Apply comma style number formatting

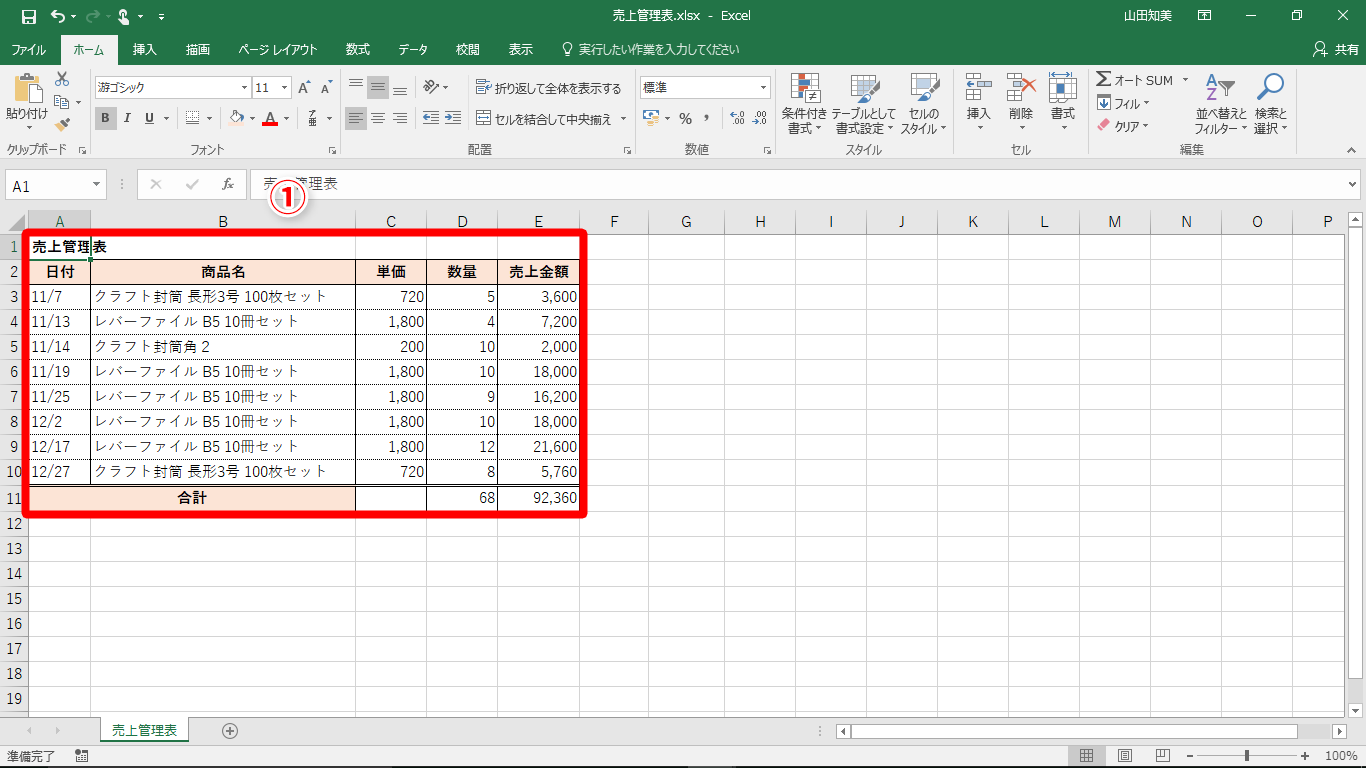tap(707, 118)
